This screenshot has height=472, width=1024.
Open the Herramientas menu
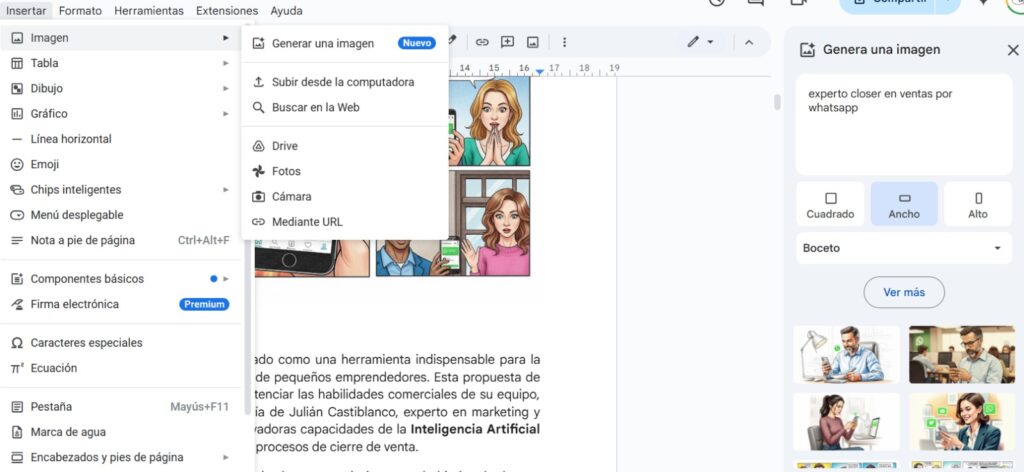tap(149, 11)
